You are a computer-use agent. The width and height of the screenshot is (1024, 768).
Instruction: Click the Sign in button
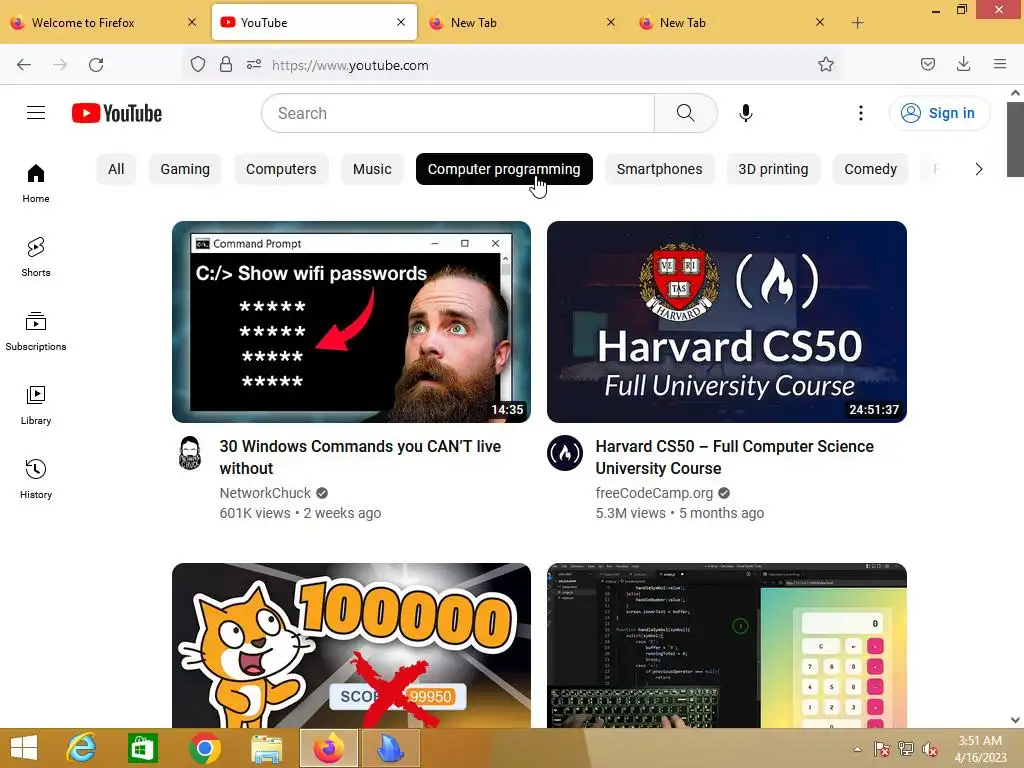(x=939, y=113)
